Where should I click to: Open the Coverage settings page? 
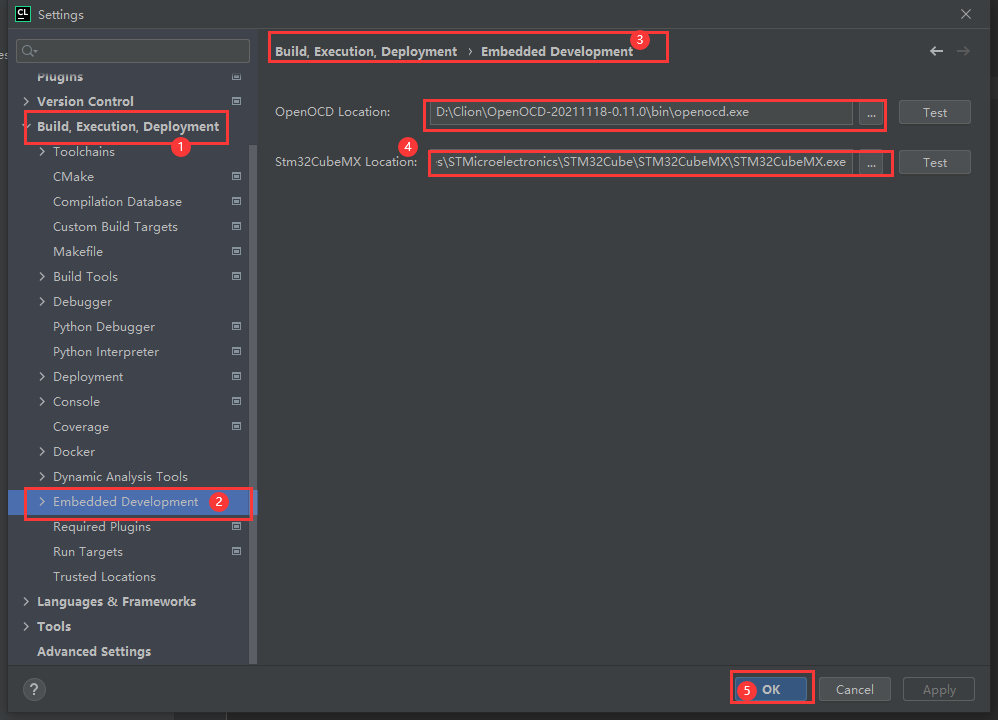tap(81, 427)
